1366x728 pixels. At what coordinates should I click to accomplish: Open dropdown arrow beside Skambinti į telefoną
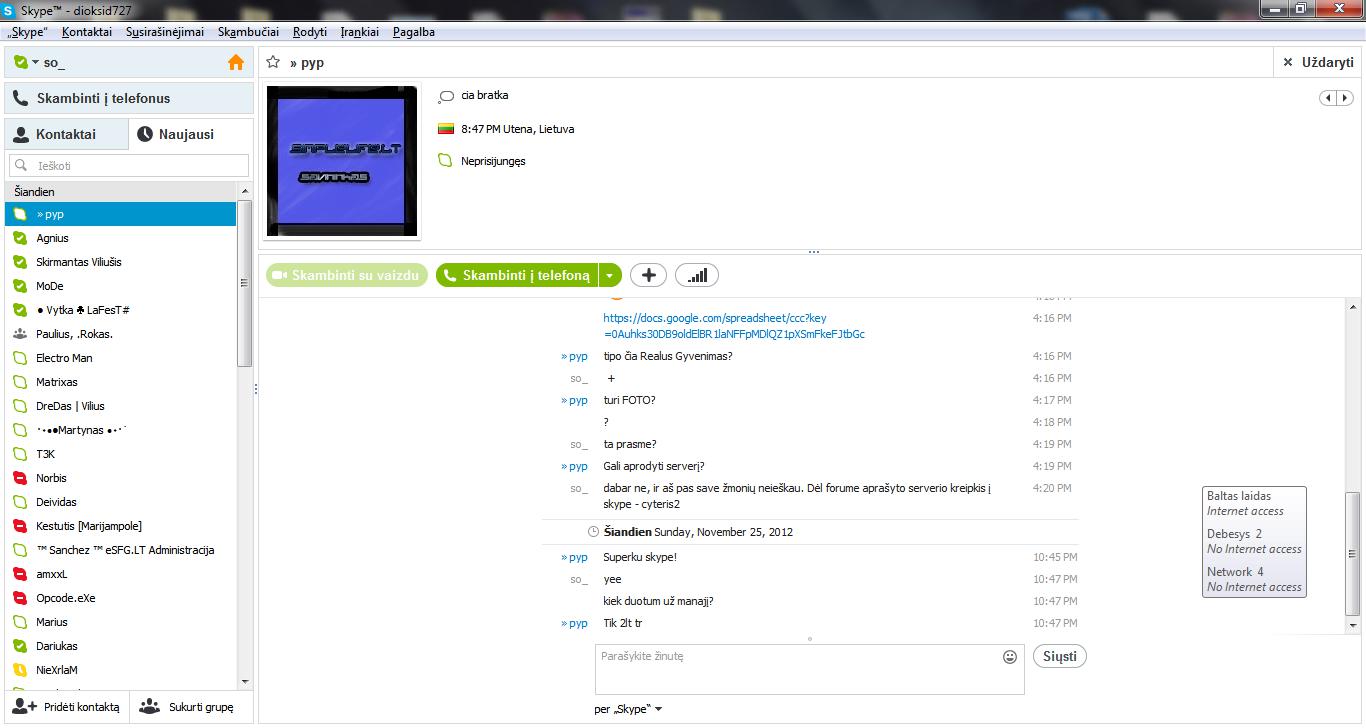point(610,275)
